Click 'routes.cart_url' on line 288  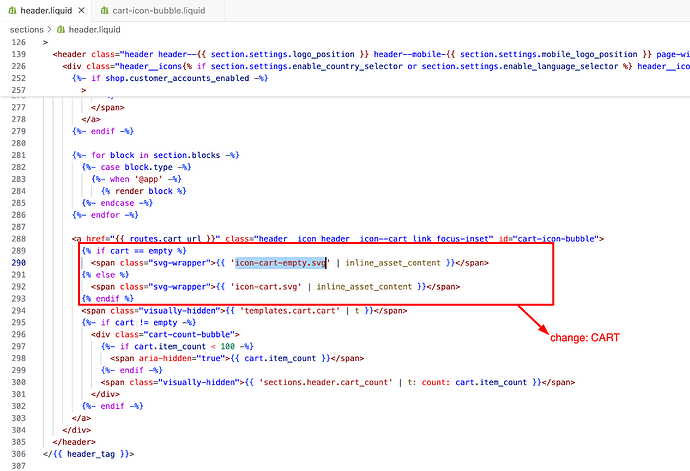pos(165,239)
